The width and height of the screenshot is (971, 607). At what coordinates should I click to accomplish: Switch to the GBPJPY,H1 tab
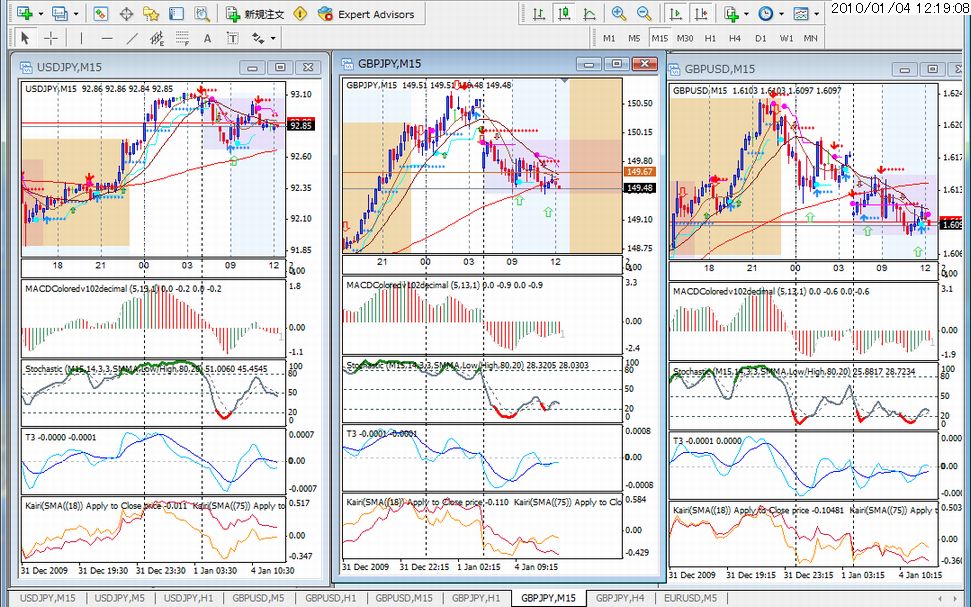[x=476, y=598]
